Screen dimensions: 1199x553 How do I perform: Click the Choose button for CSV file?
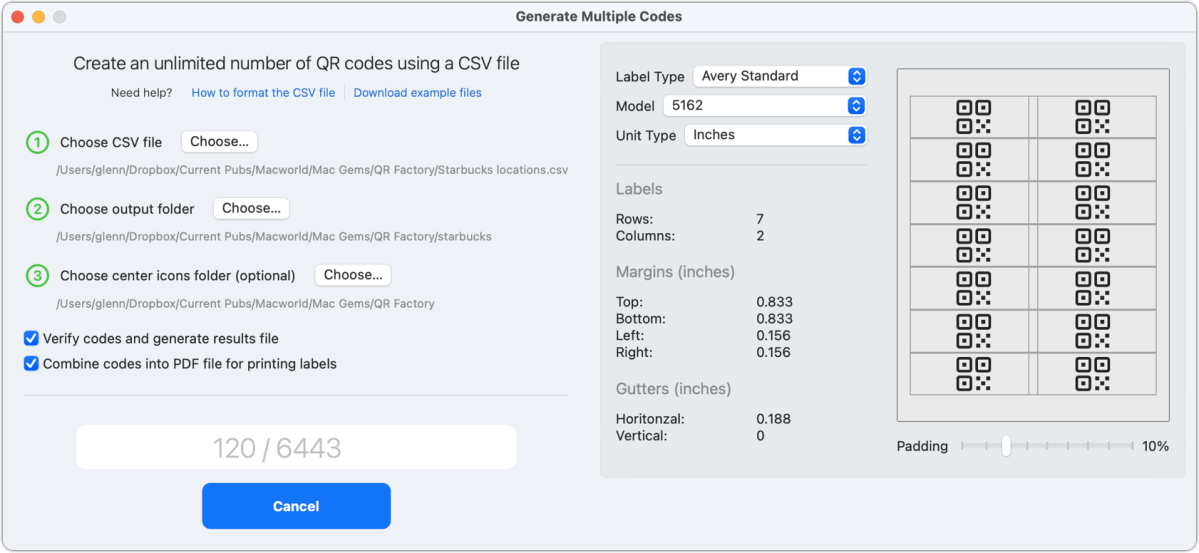(219, 142)
